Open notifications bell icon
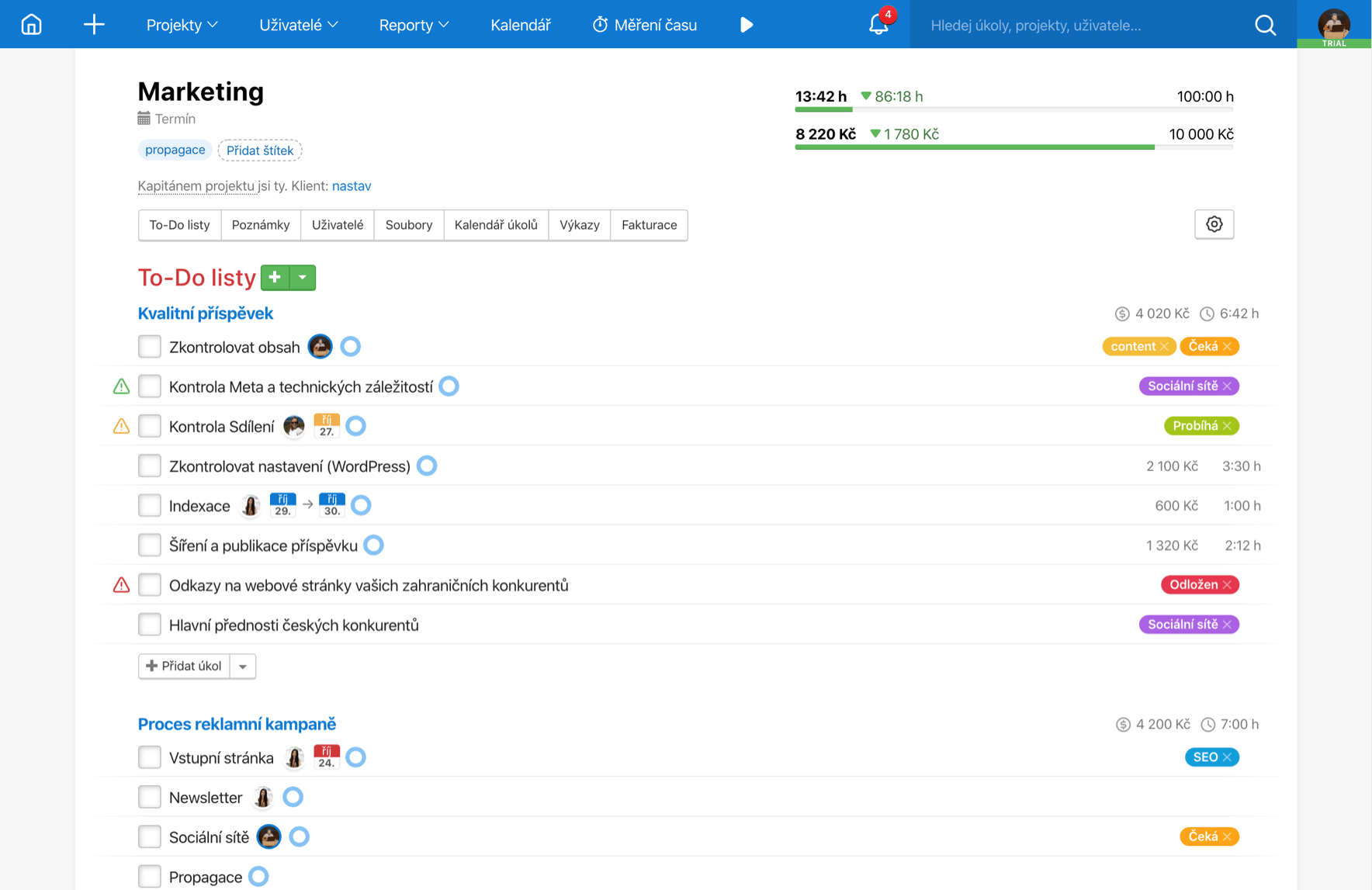The image size is (1372, 890). pos(878,25)
